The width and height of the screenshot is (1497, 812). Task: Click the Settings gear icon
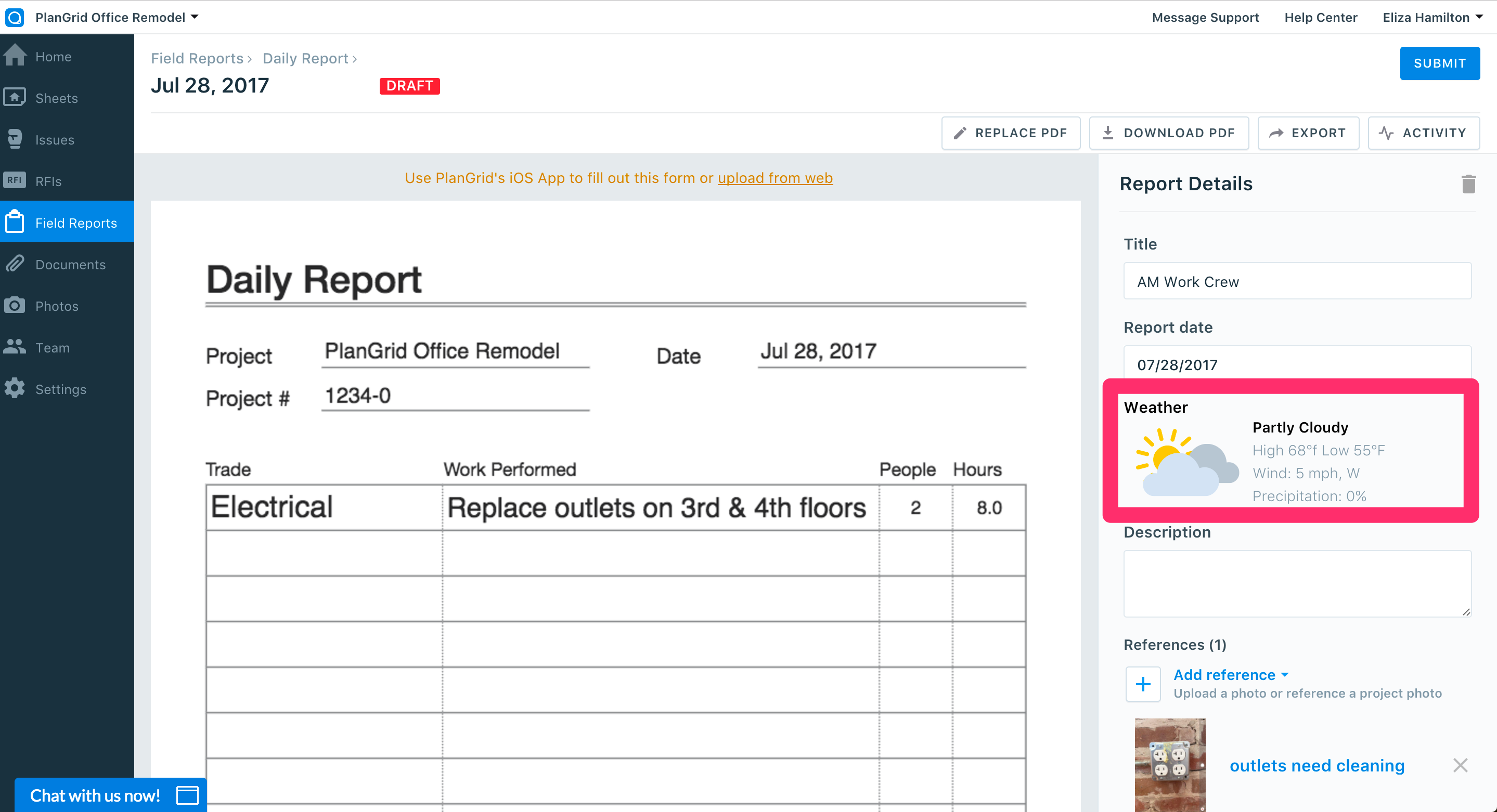tap(15, 388)
